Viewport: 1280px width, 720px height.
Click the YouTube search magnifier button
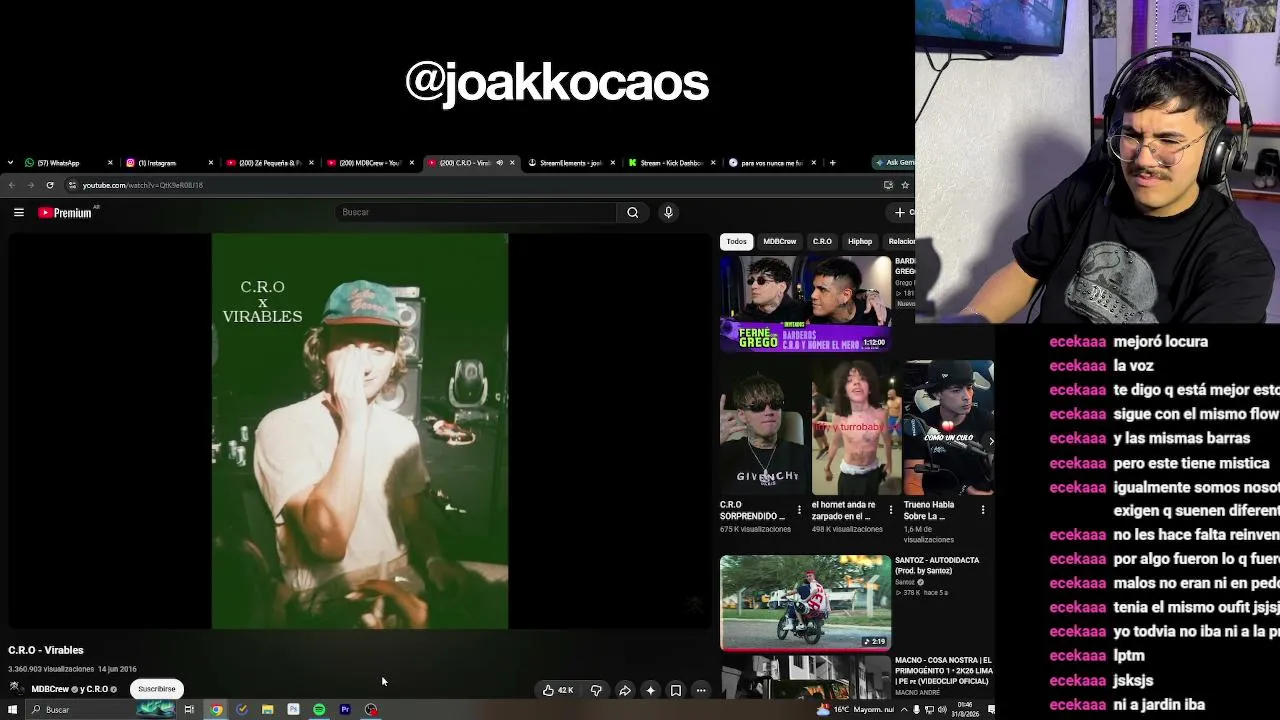[632, 212]
